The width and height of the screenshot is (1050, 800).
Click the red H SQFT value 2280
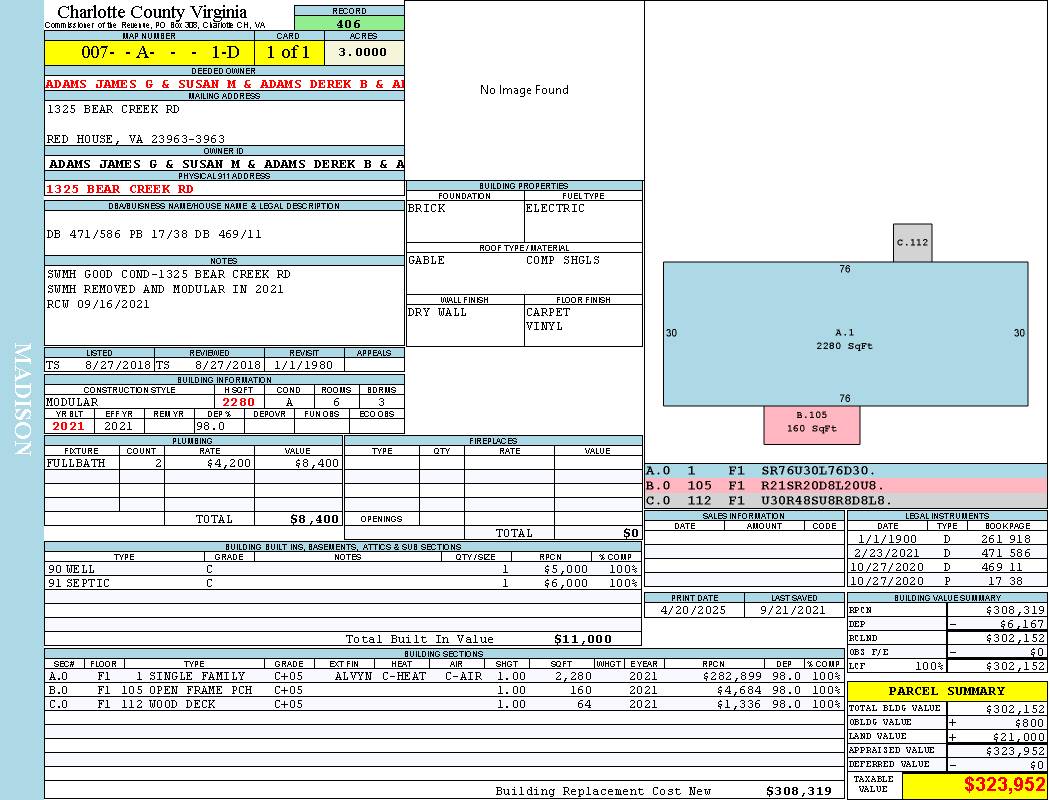239,402
